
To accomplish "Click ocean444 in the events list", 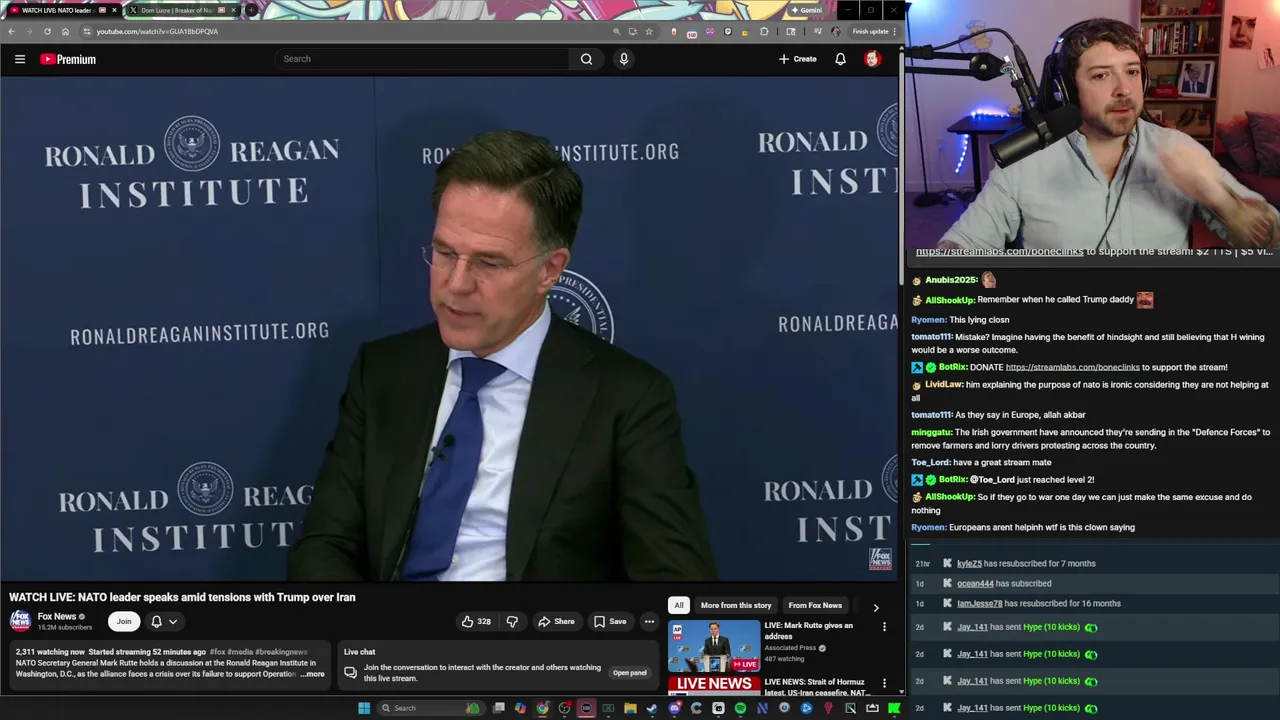I will 976,583.
